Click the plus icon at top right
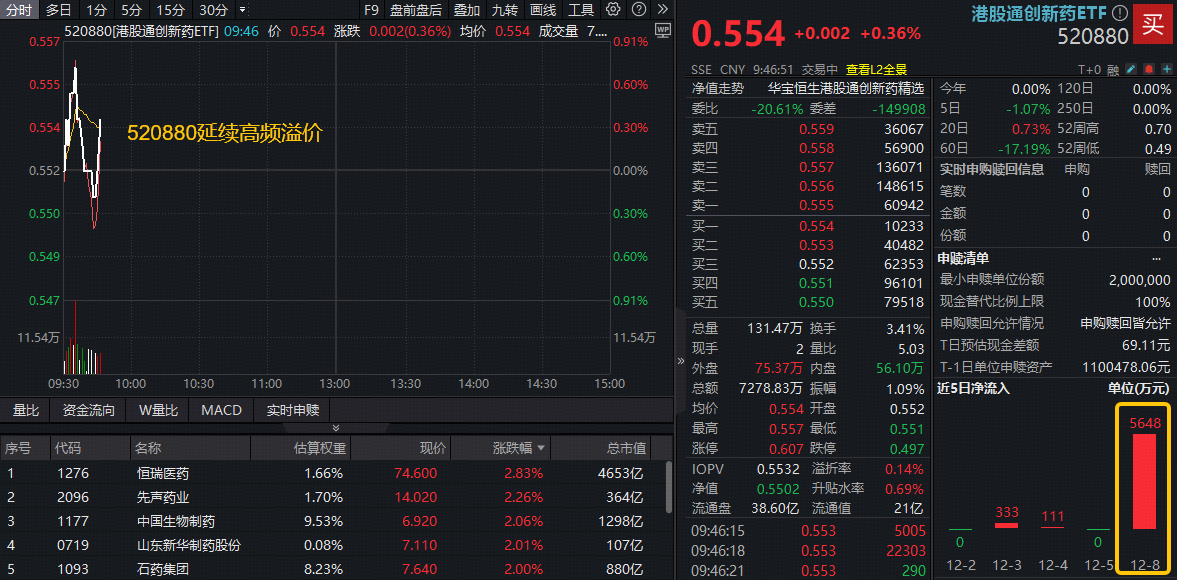1177x580 pixels. (x=1167, y=68)
